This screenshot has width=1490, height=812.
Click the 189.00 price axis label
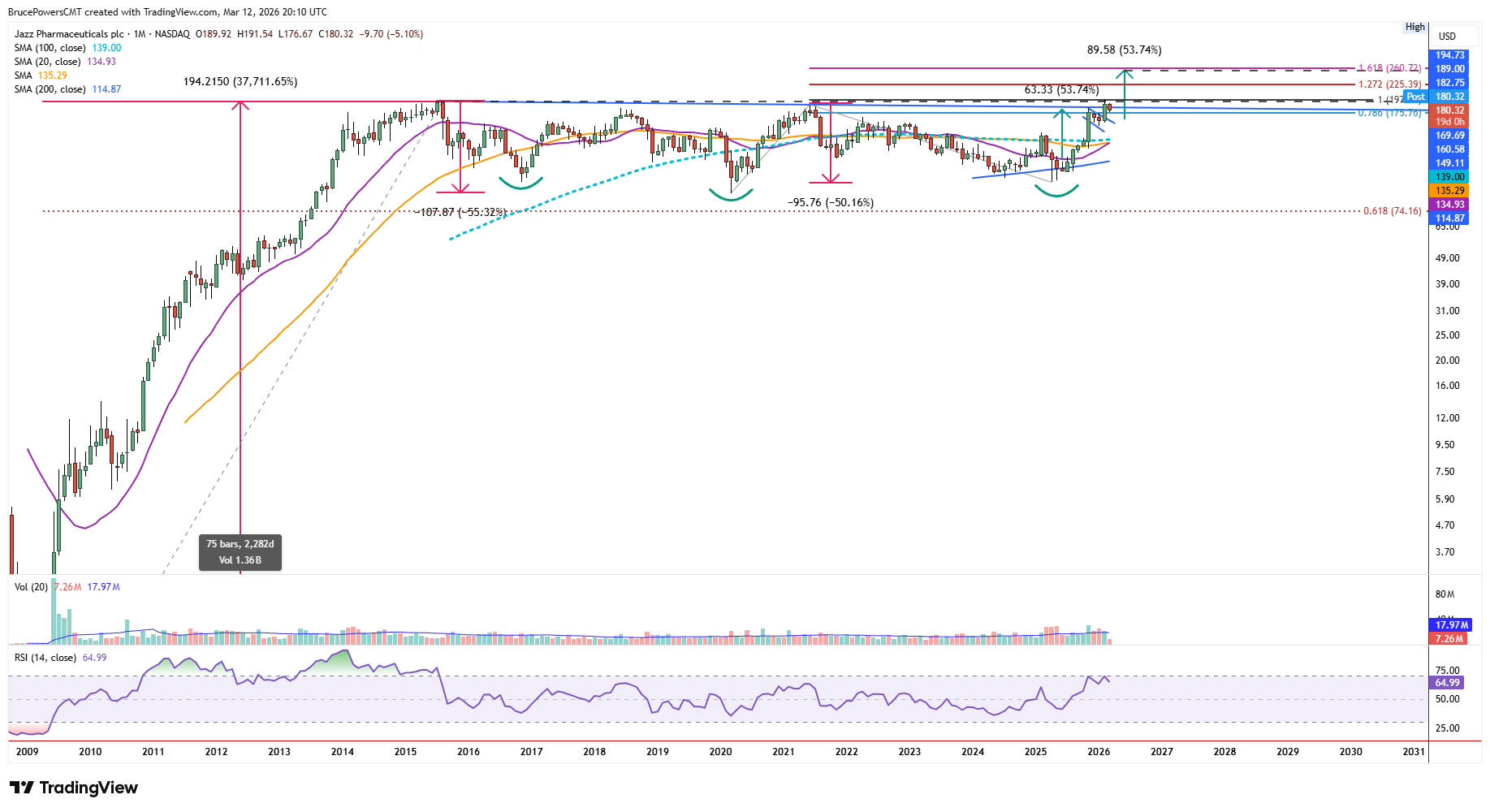pos(1449,69)
